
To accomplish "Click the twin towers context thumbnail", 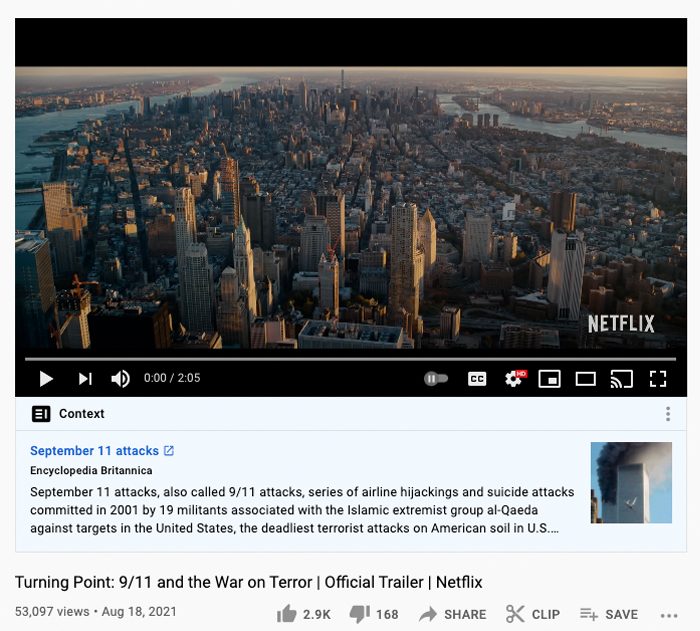I will point(631,482).
